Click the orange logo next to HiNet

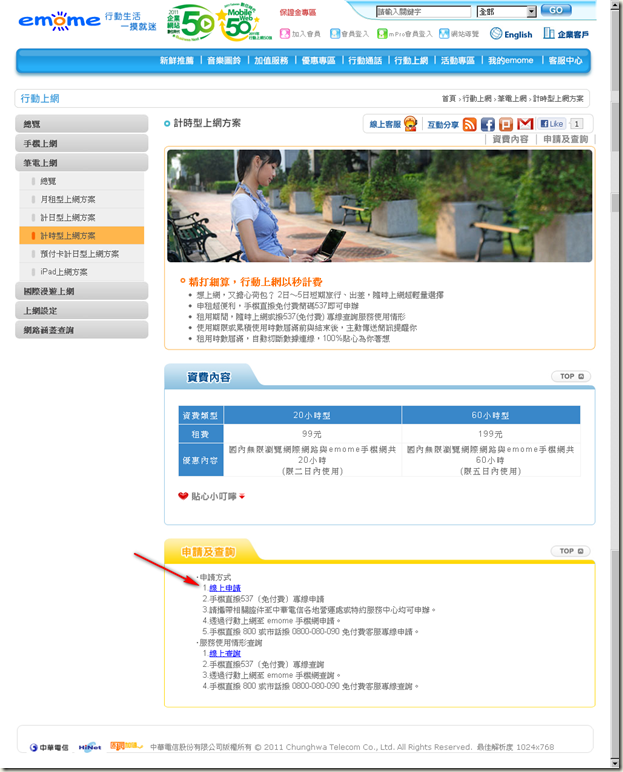(126, 746)
